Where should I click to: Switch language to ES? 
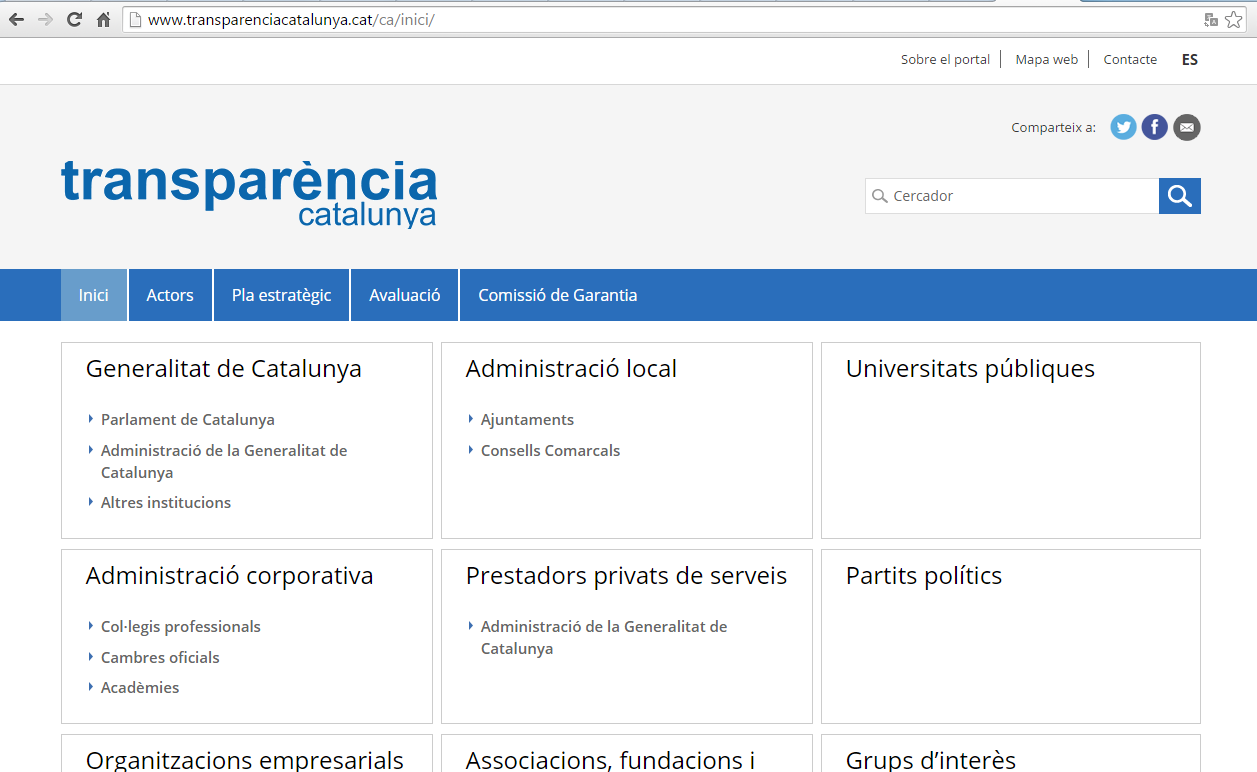(1189, 60)
